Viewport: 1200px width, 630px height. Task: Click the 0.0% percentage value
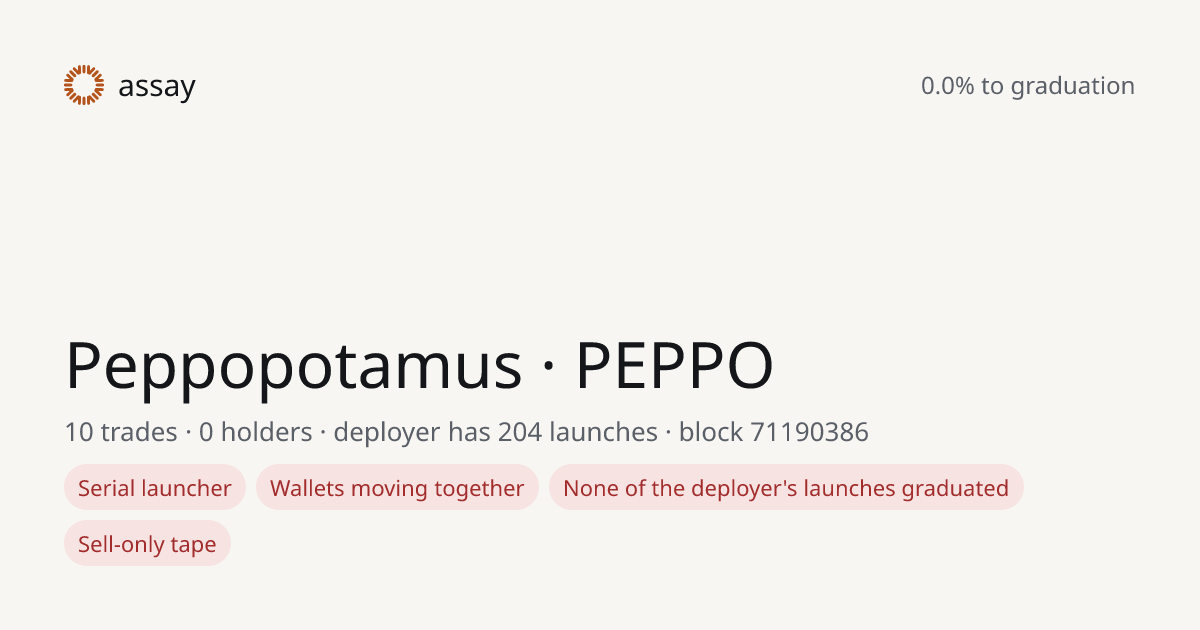(948, 86)
